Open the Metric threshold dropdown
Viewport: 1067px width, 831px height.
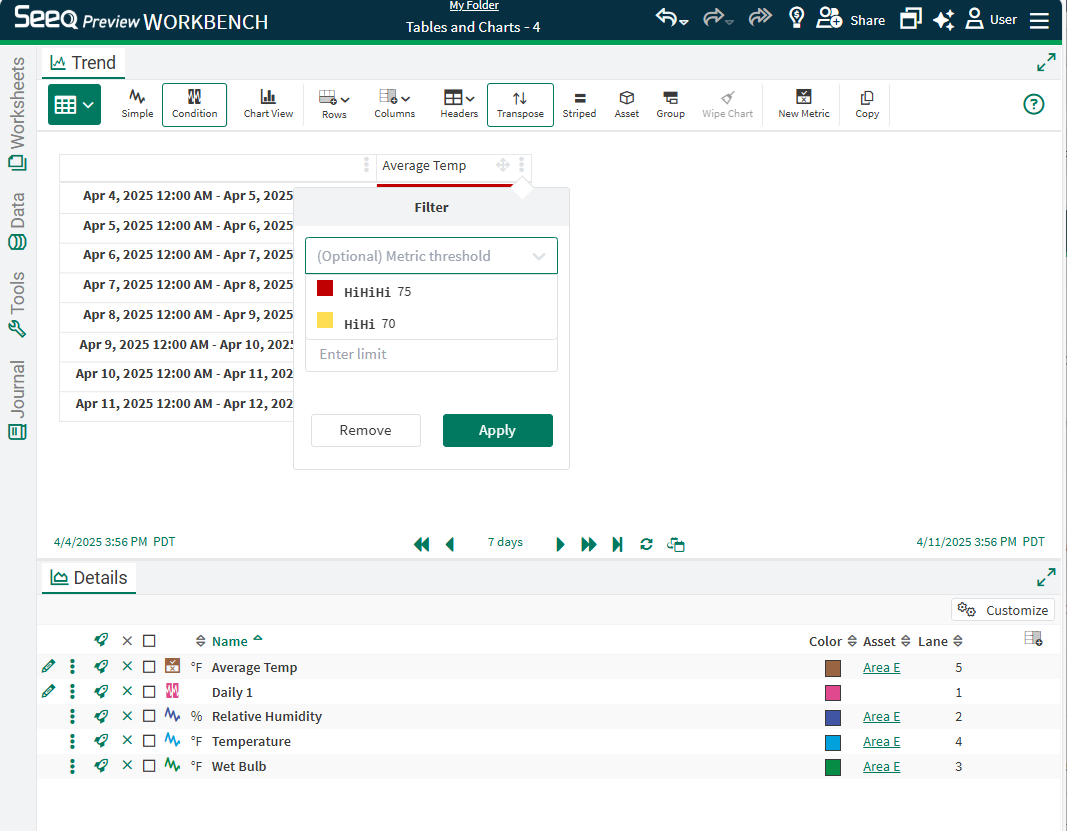[x=431, y=256]
